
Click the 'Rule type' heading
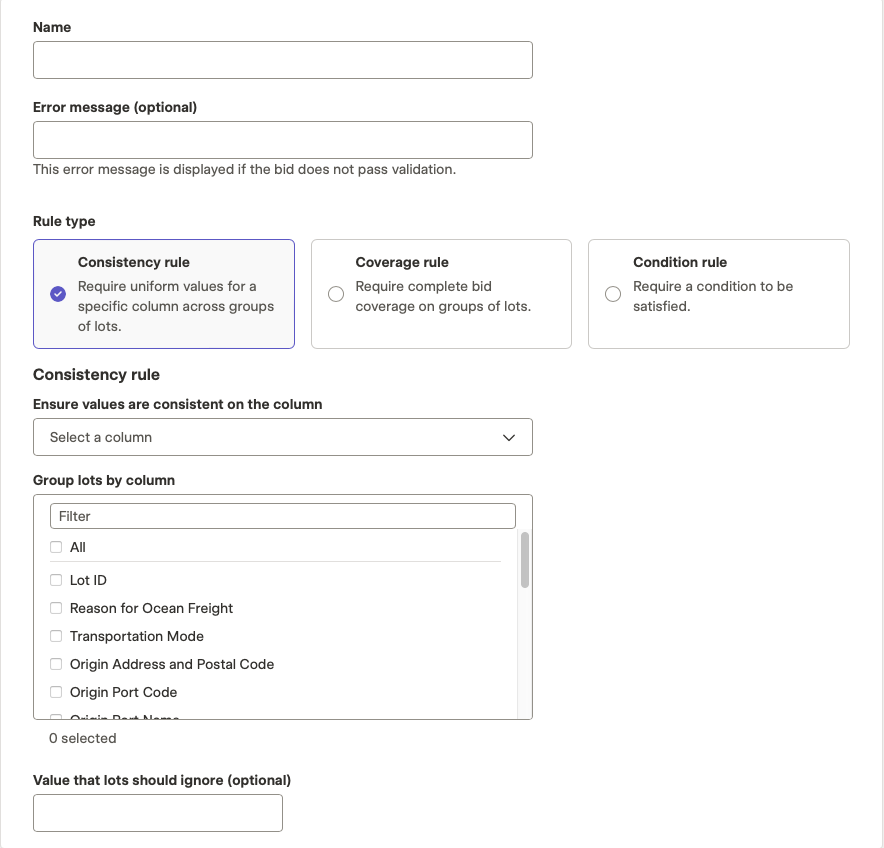pos(64,221)
